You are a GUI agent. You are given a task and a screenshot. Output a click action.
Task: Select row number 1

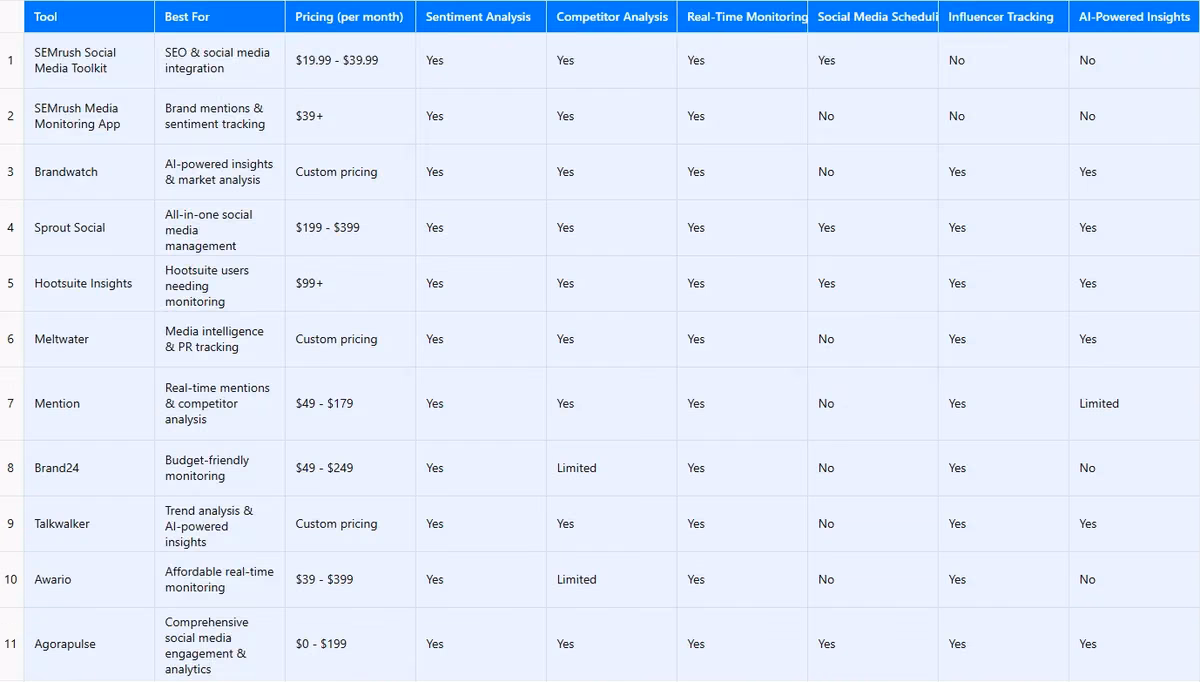tap(11, 60)
